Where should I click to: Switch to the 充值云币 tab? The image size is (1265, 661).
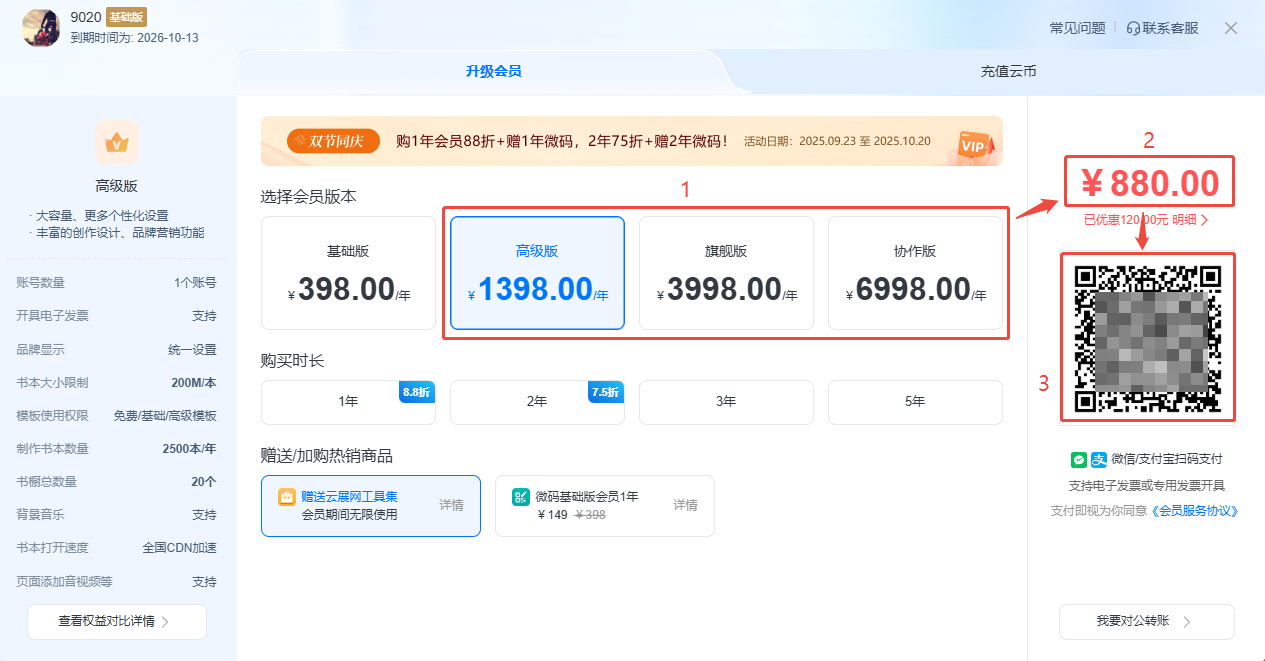[1008, 72]
